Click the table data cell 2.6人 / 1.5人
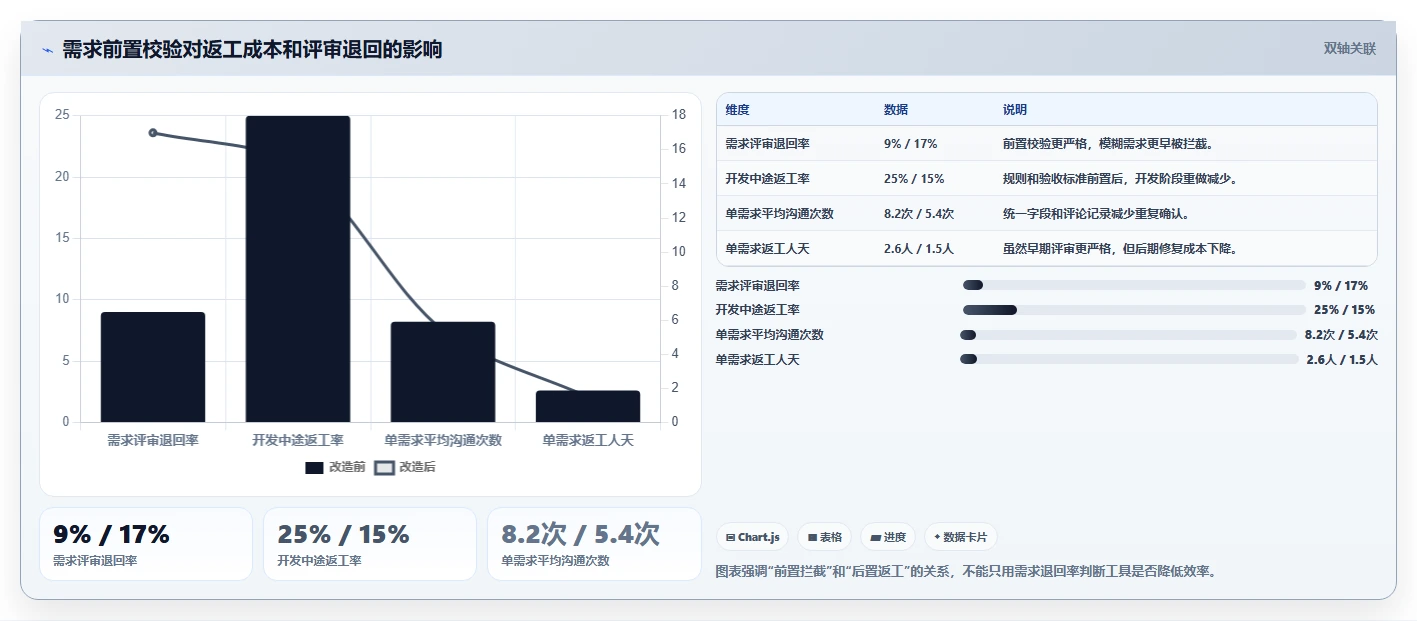Viewport: 1417px width, 621px height. [x=919, y=249]
